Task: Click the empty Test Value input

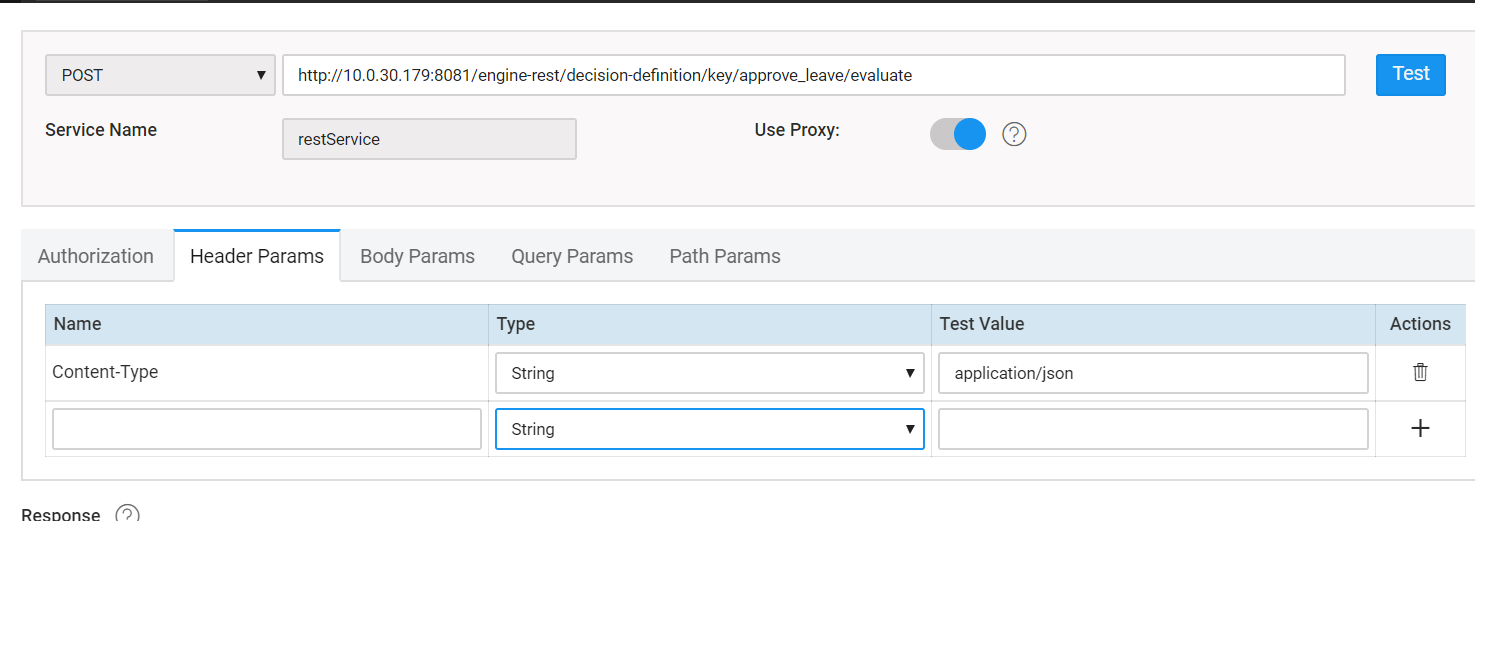Action: click(1152, 429)
